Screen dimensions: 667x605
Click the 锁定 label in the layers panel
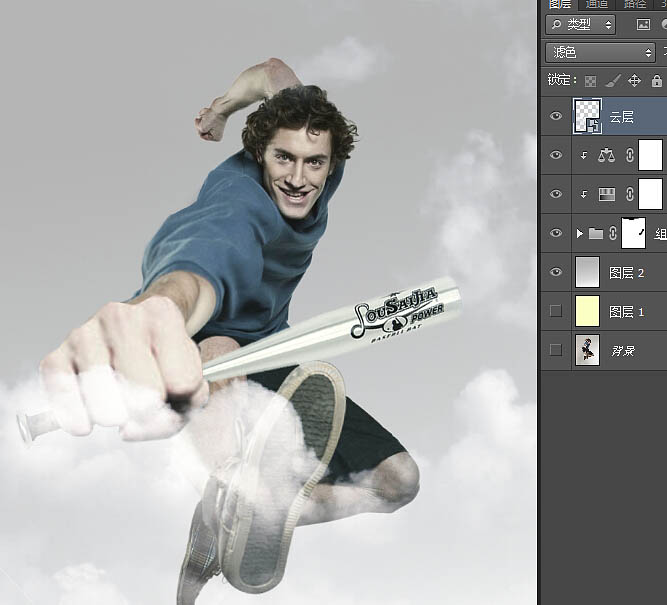[x=562, y=80]
